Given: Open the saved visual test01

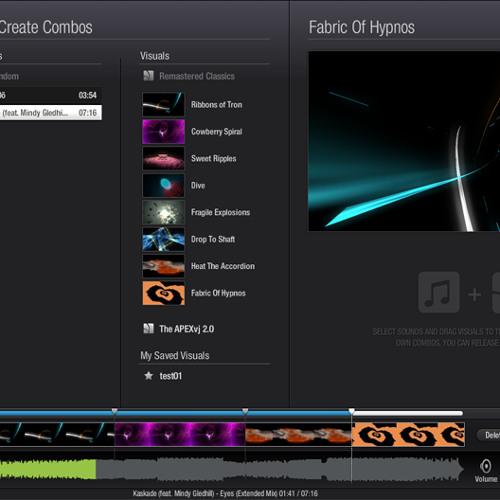Looking at the screenshot, I should tap(171, 376).
